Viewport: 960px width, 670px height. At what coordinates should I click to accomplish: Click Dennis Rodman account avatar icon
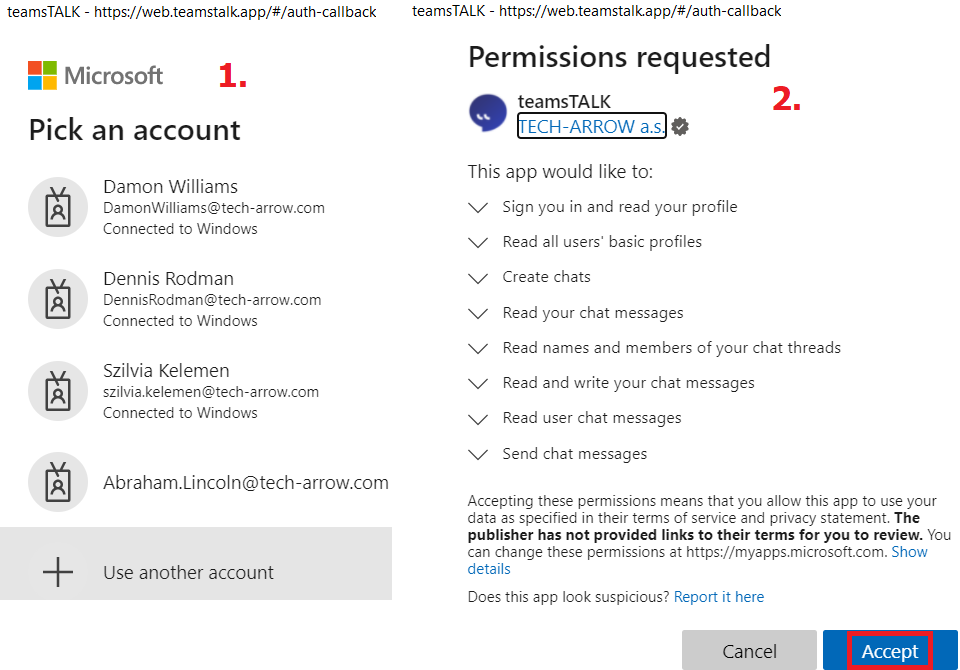(x=59, y=299)
